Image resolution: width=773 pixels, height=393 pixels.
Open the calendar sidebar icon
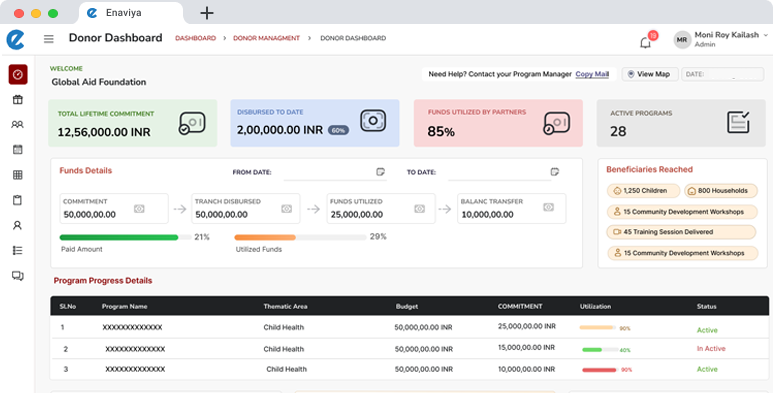click(18, 149)
